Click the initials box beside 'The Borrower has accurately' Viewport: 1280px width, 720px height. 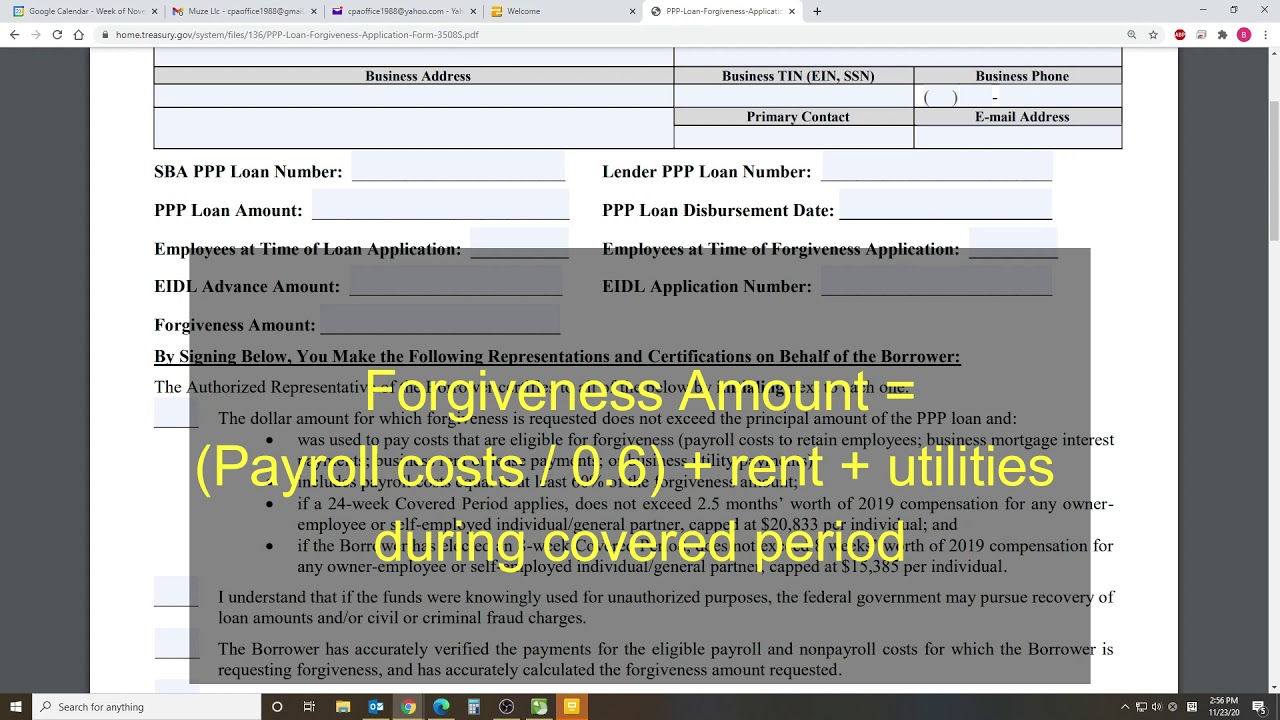click(x=176, y=644)
